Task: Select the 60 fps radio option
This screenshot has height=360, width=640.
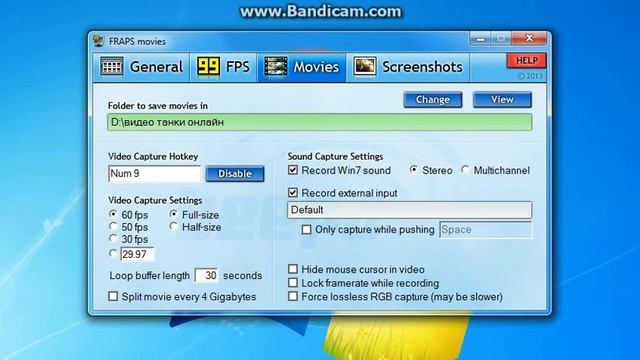Action: (x=113, y=214)
